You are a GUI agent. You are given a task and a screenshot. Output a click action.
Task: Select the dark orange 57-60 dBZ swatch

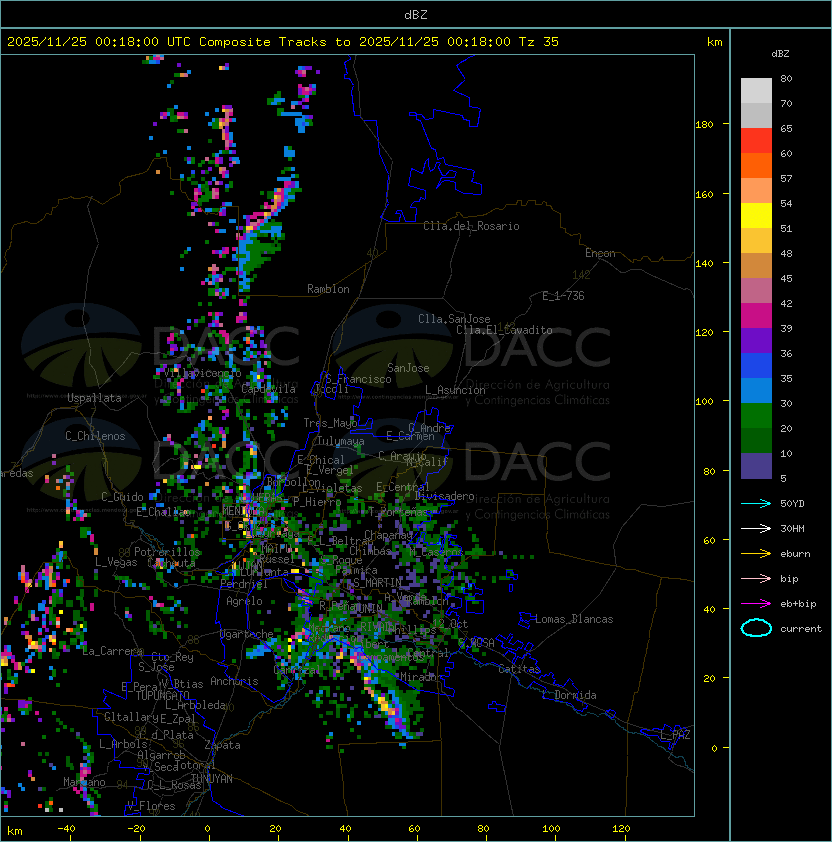[756, 166]
